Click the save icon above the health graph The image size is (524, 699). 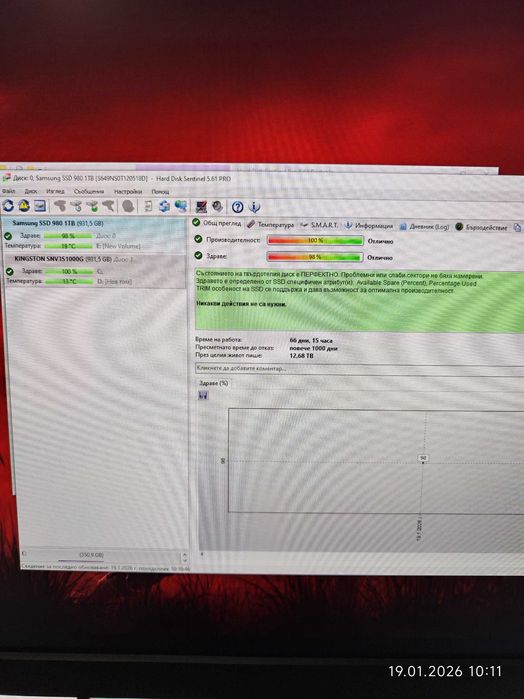[x=203, y=395]
